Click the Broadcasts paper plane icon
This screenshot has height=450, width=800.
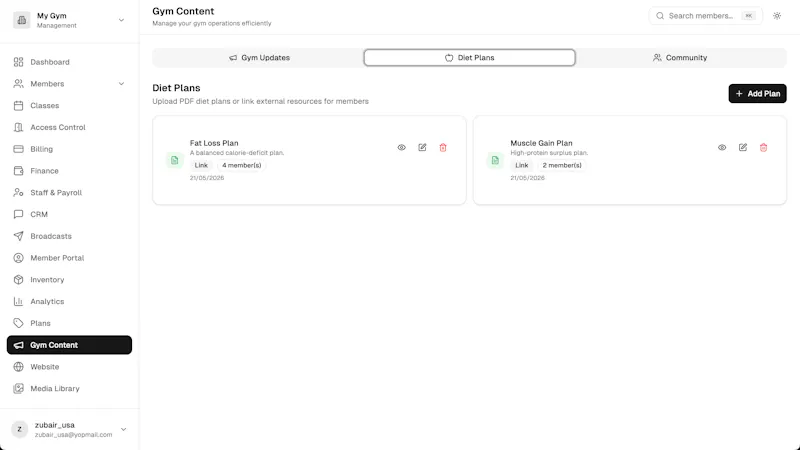tap(18, 236)
